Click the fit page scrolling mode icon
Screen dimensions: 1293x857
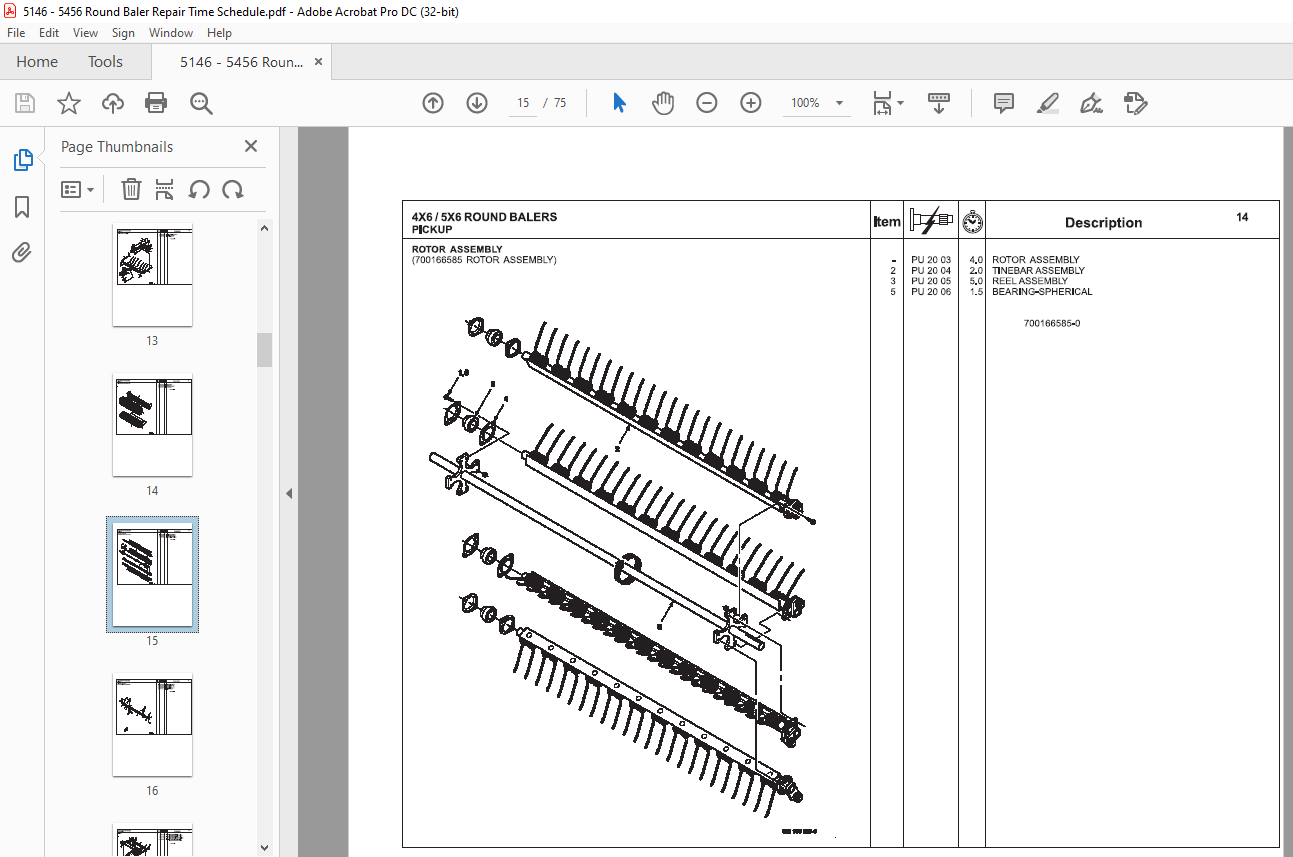coord(882,103)
